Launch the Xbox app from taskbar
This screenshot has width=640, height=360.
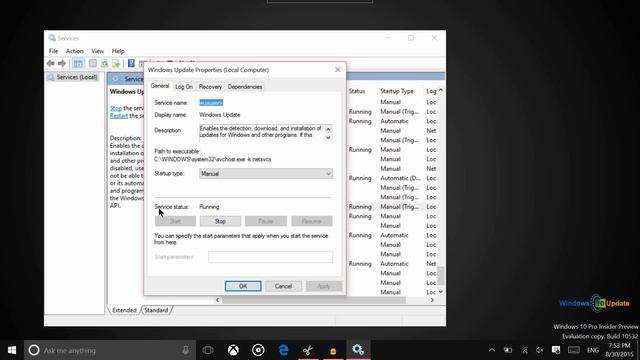(x=233, y=350)
